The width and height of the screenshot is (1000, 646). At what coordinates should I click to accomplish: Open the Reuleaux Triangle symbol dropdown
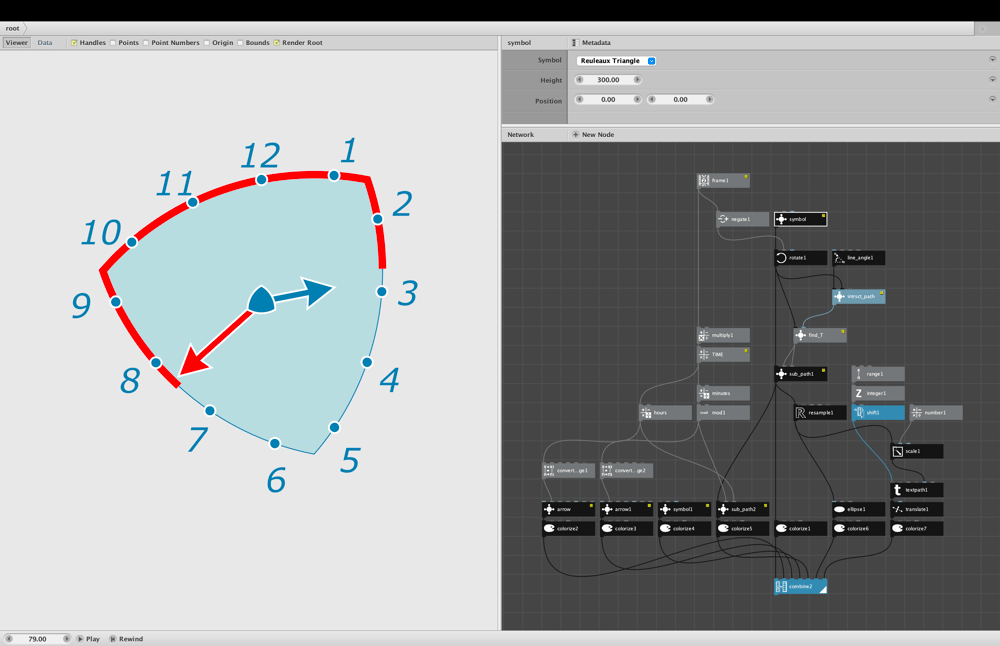click(616, 61)
